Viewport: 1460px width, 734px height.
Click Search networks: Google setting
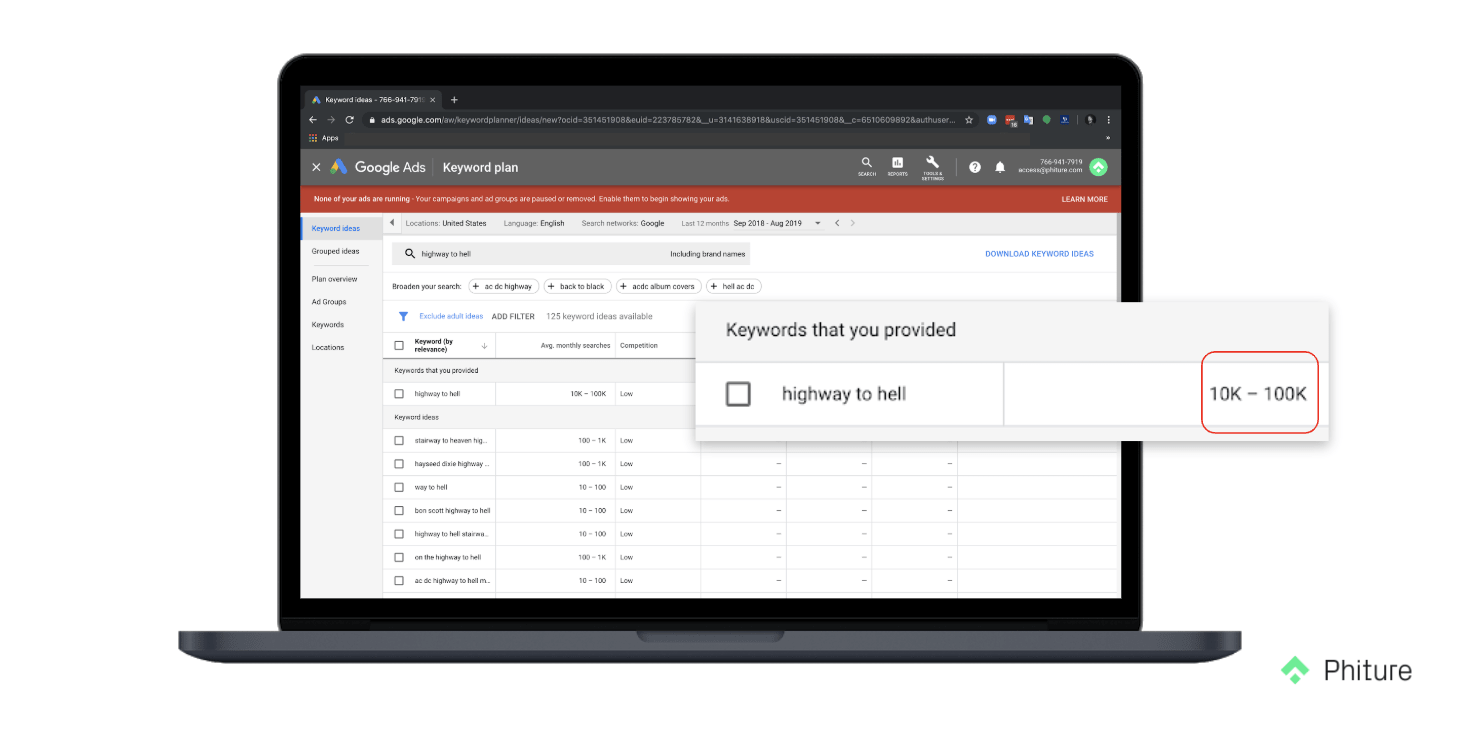[x=623, y=223]
